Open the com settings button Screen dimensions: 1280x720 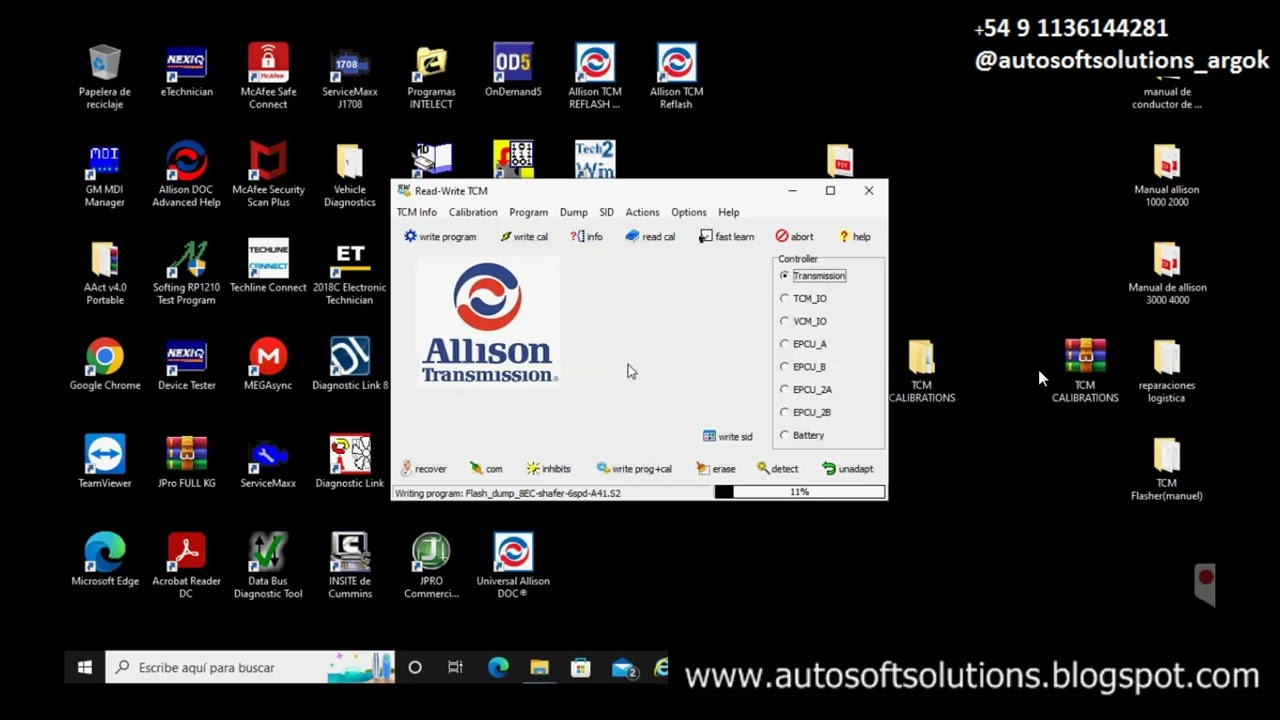[486, 468]
